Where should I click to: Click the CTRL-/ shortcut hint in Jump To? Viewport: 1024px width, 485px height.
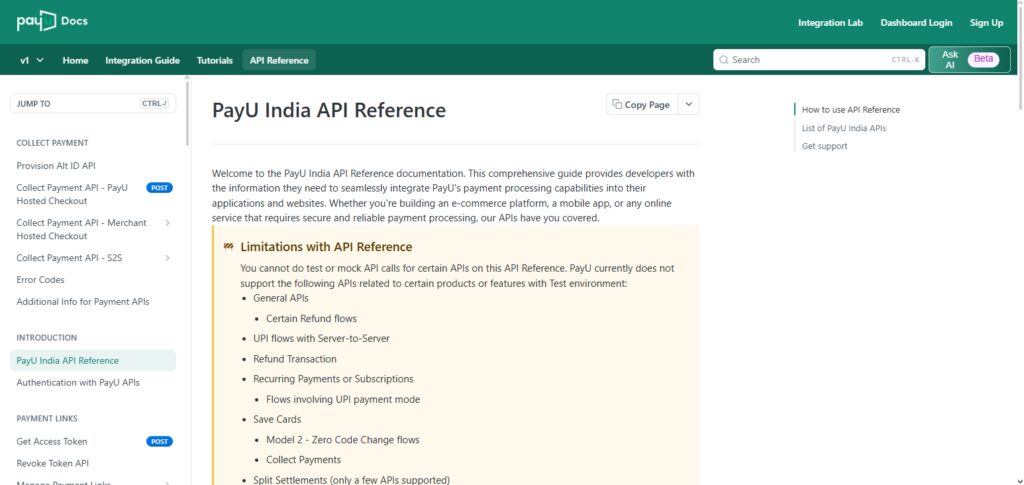pyautogui.click(x=154, y=103)
